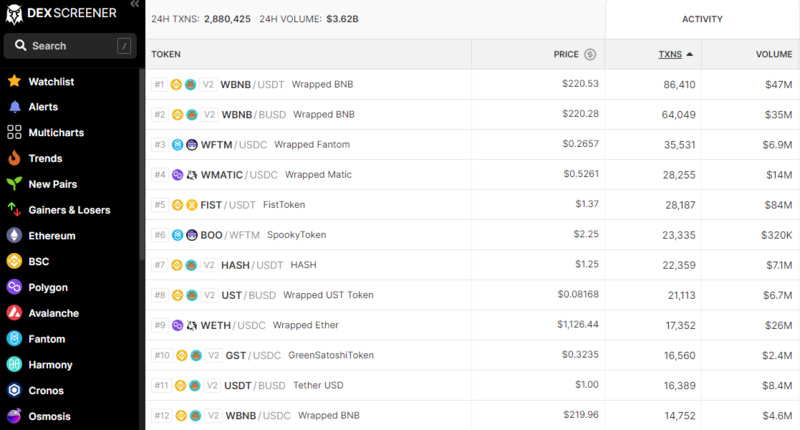Click PancakeSwap icon in GST row

196,355
